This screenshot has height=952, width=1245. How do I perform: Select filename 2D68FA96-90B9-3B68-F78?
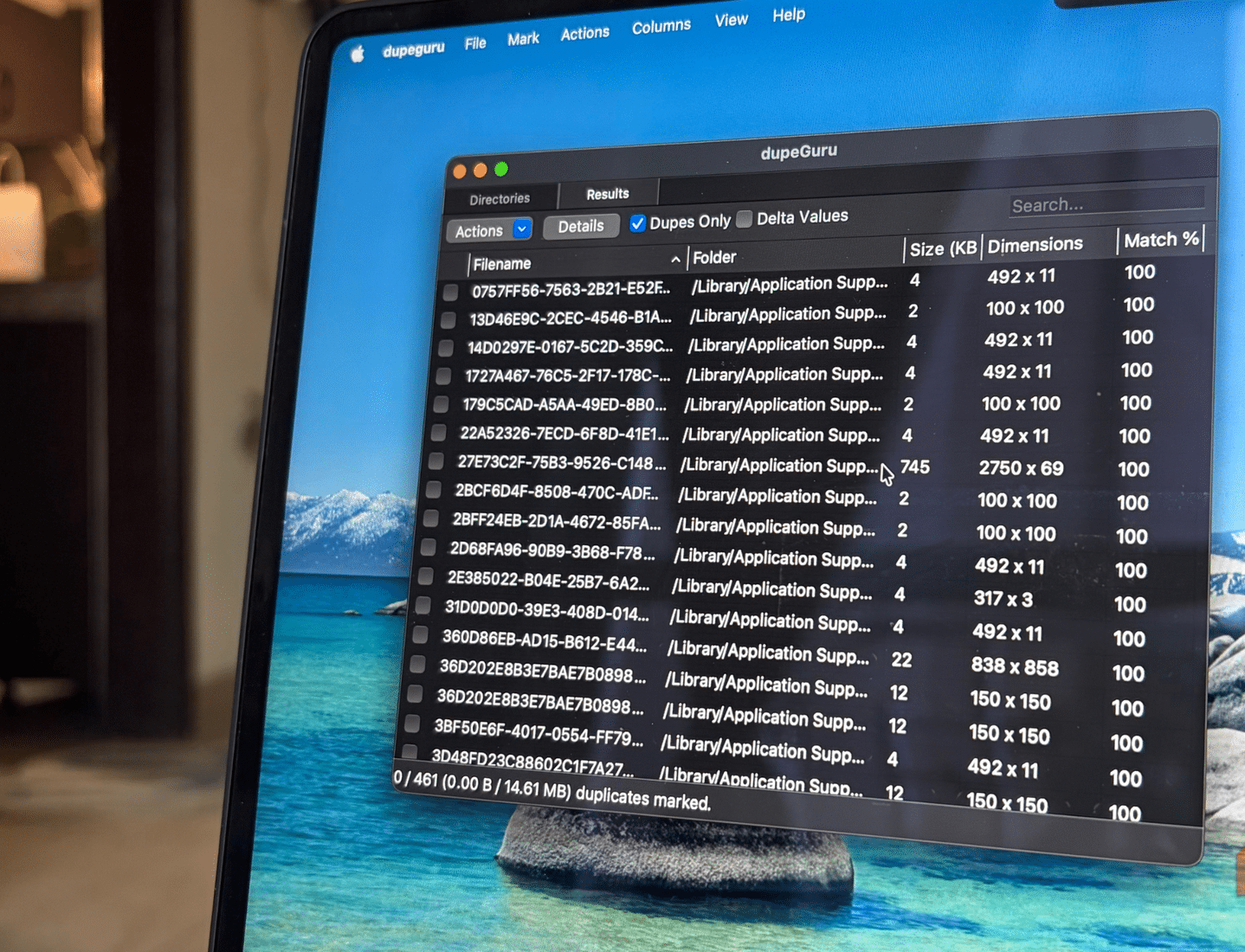tap(552, 551)
